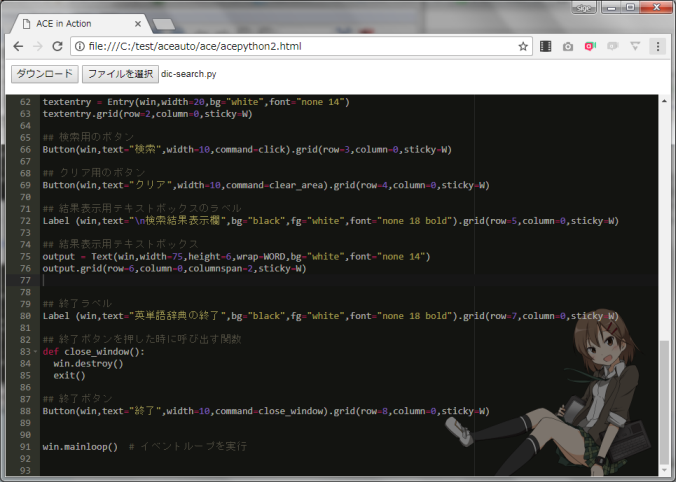Minimize the Chrome window
Viewport: 676px width, 482px height.
click(611, 7)
